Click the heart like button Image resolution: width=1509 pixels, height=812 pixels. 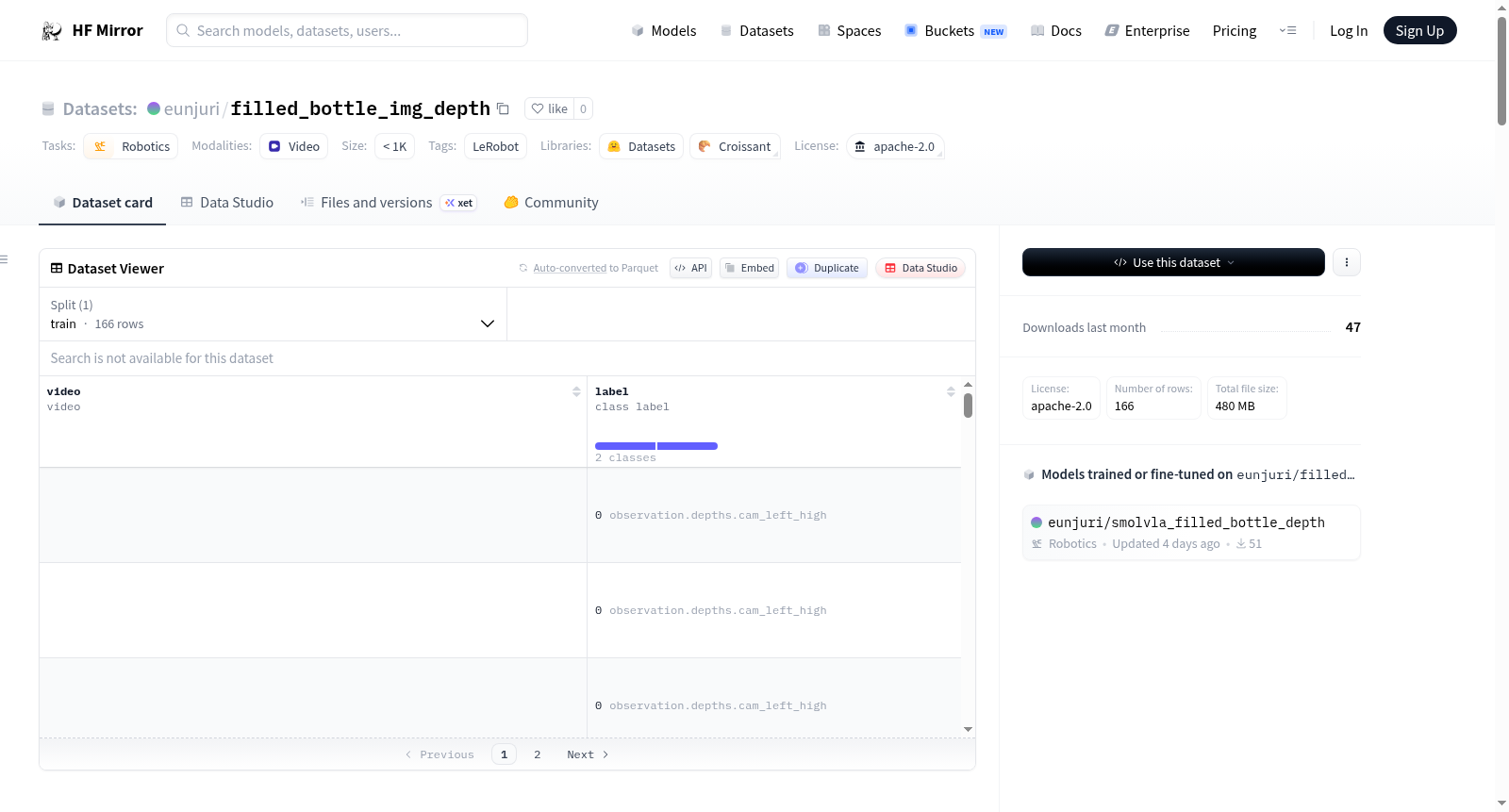click(x=550, y=108)
